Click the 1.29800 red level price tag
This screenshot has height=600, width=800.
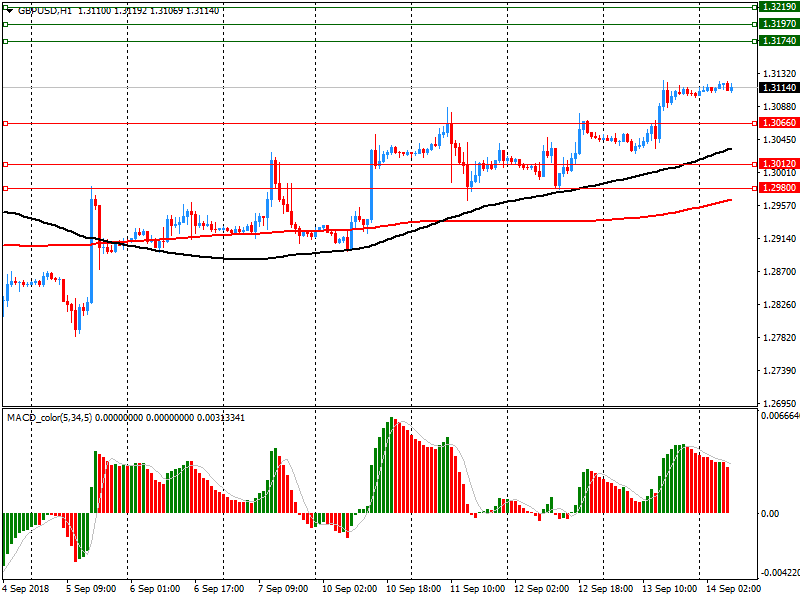point(779,188)
